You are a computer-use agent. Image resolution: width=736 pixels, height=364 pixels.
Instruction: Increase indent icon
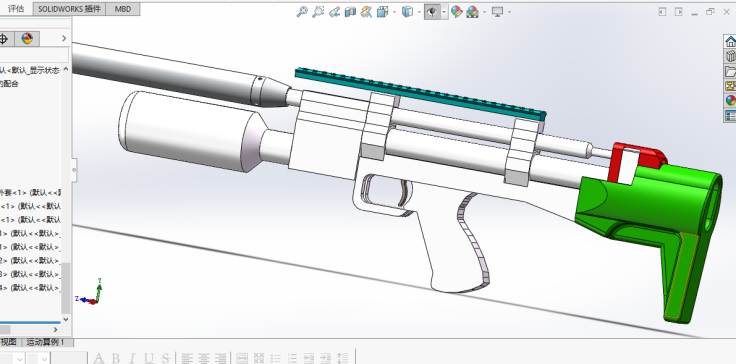click(325, 358)
